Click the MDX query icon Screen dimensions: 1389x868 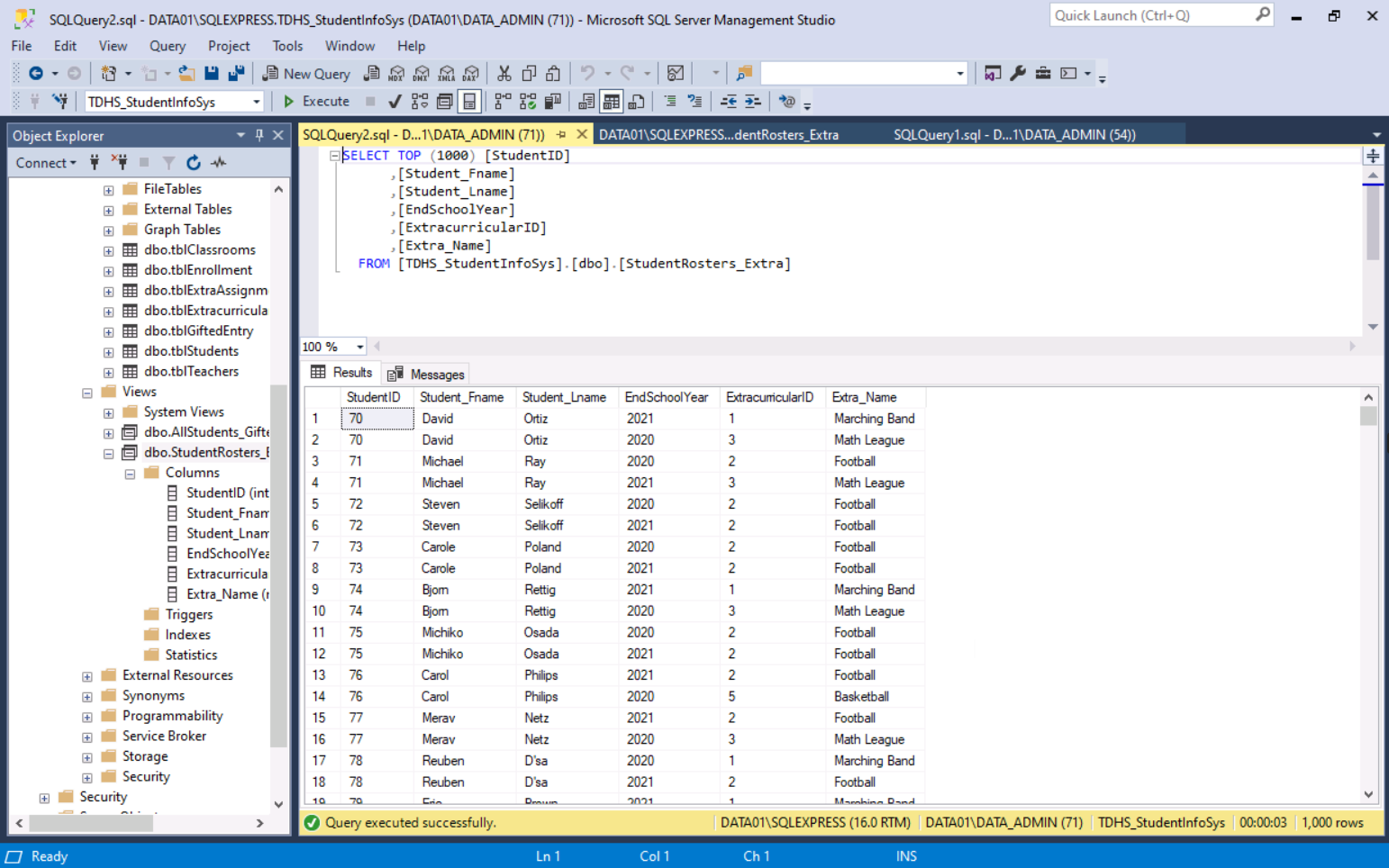pos(396,73)
